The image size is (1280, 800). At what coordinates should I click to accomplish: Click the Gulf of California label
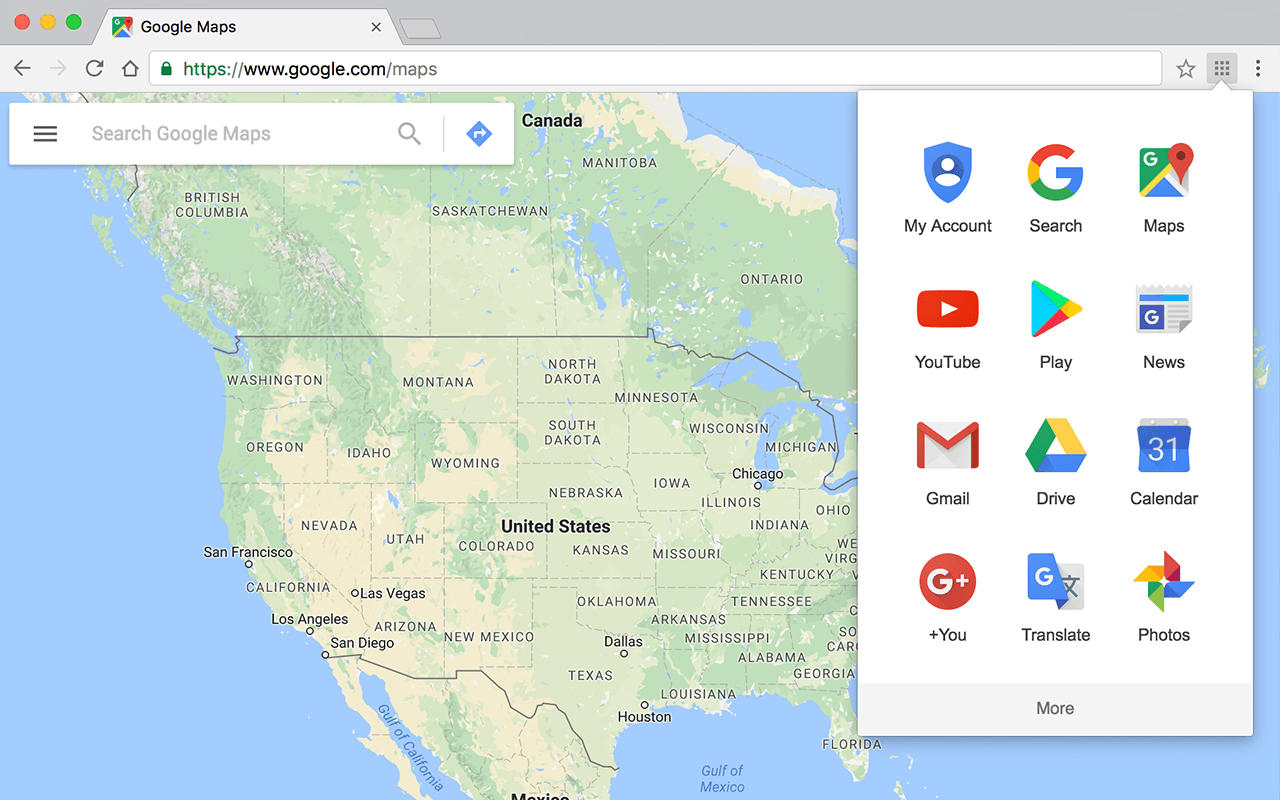pos(409,746)
